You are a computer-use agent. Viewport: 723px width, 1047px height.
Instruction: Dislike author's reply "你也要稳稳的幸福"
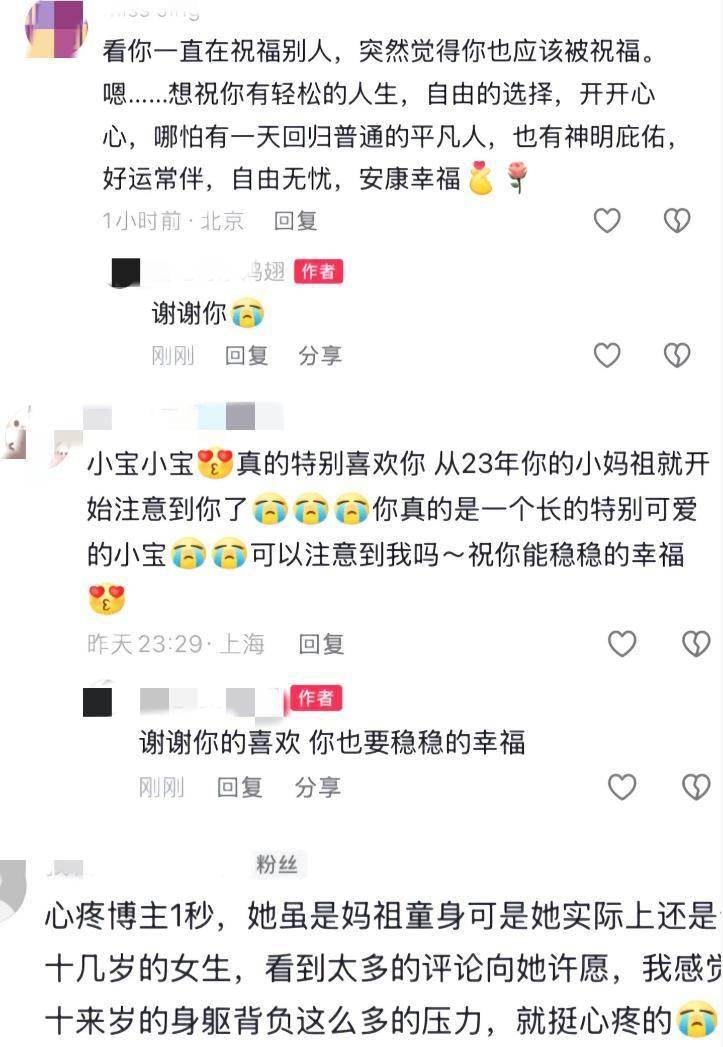[696, 787]
